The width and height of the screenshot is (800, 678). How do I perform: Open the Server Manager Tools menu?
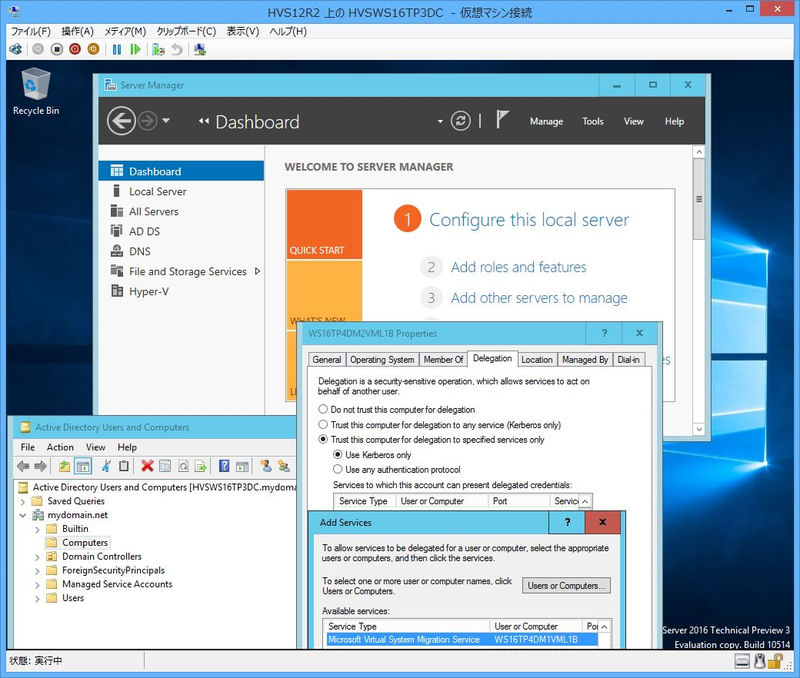(593, 121)
